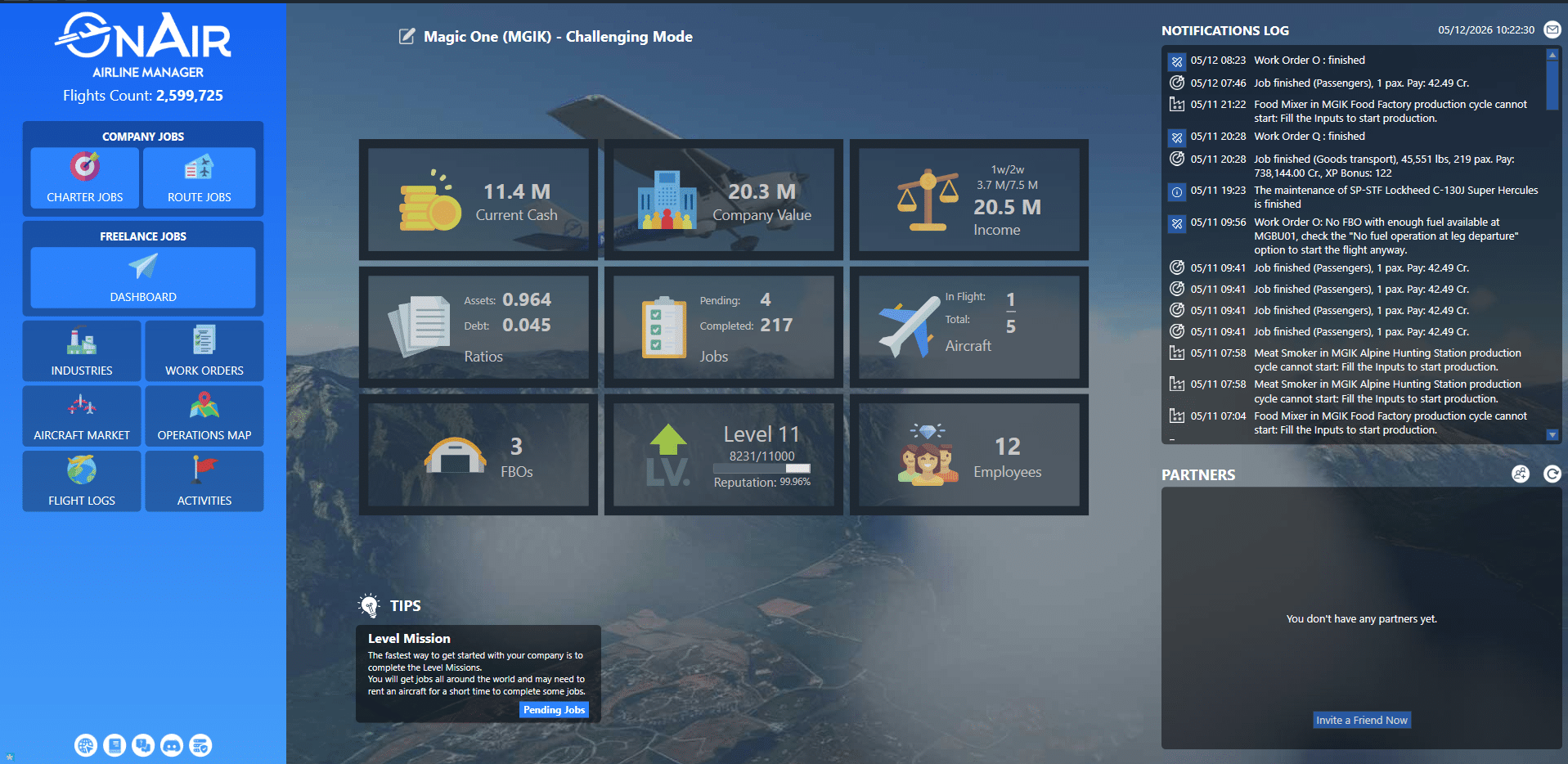Select the No FBO with enough fuel notification
The width and height of the screenshot is (1568, 764).
pos(1386,236)
